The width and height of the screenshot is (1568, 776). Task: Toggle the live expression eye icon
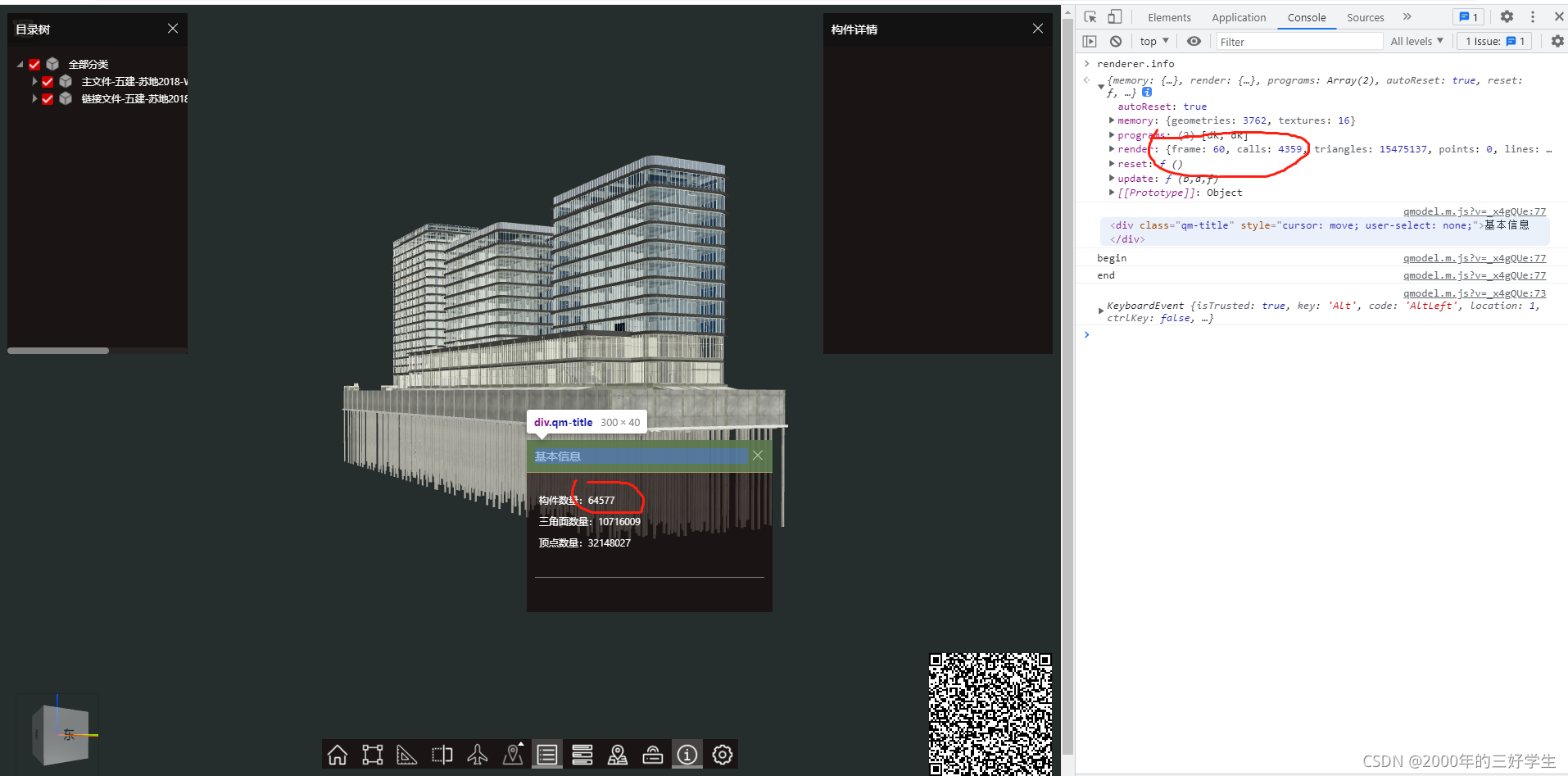[x=1194, y=41]
